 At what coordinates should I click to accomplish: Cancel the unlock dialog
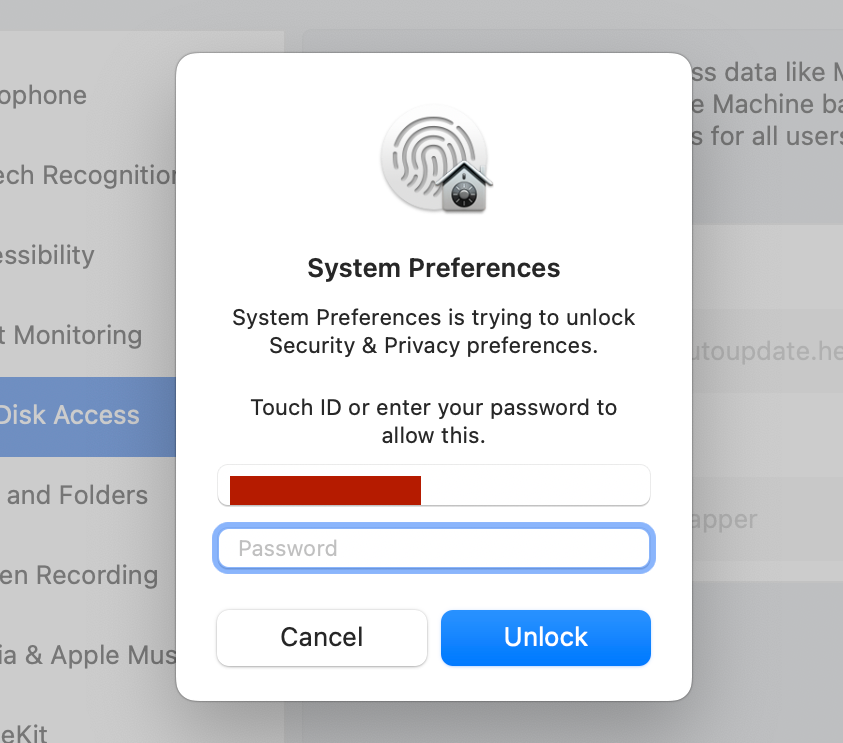pos(322,637)
